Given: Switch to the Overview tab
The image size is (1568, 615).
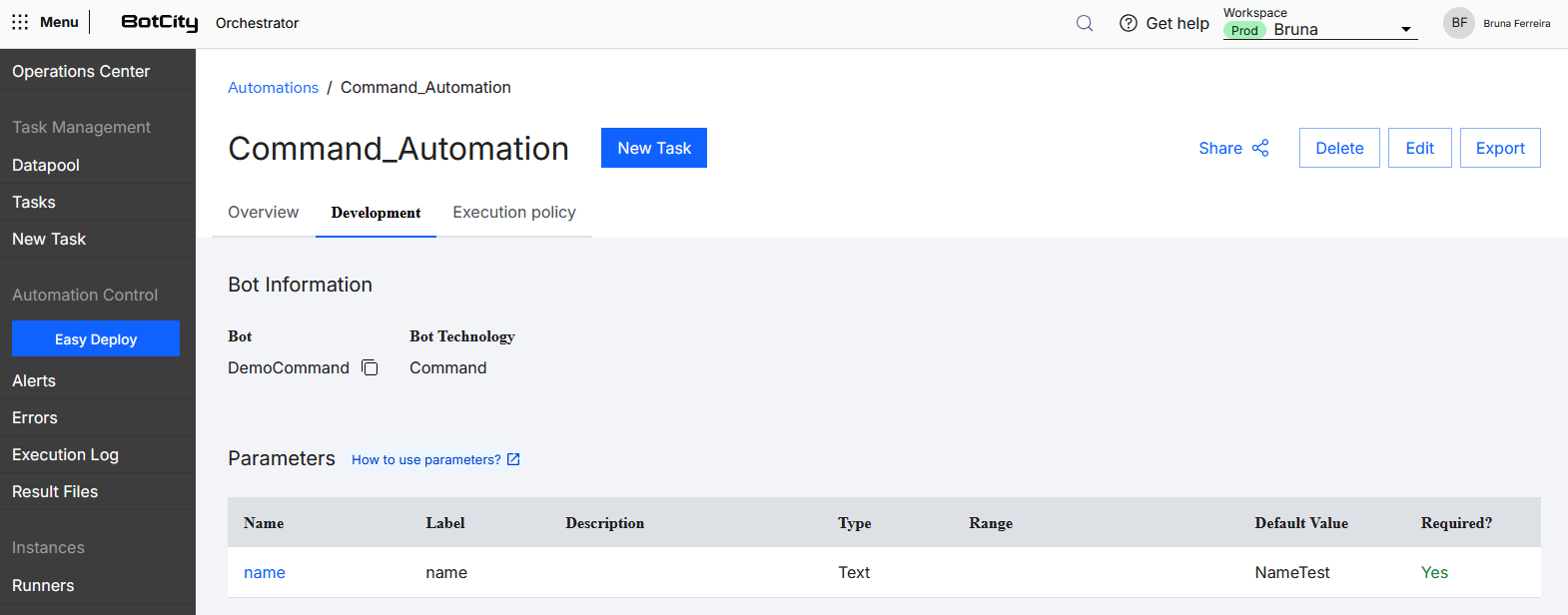Looking at the screenshot, I should coord(264,212).
